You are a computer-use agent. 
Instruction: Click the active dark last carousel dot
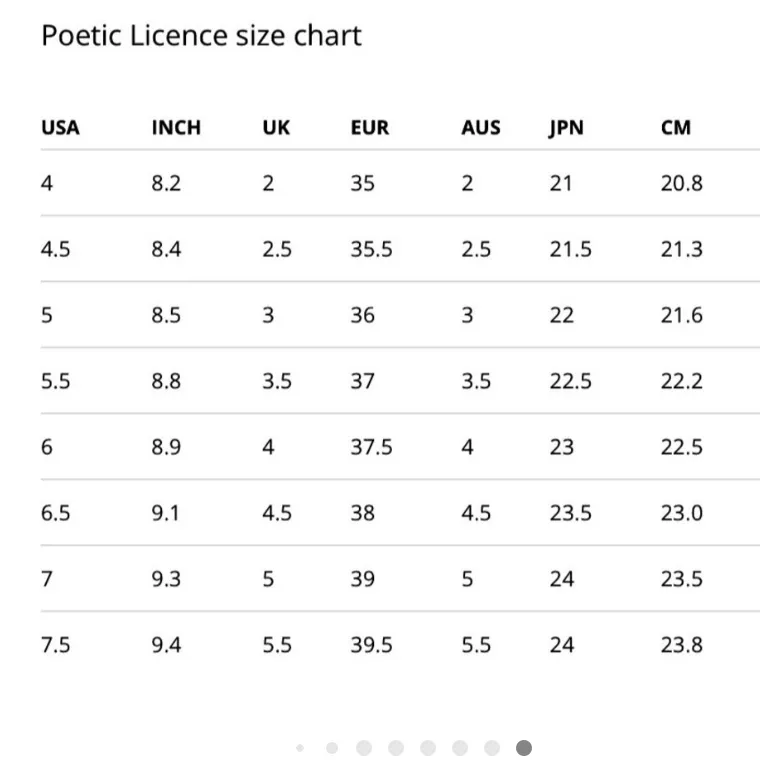pyautogui.click(x=524, y=748)
